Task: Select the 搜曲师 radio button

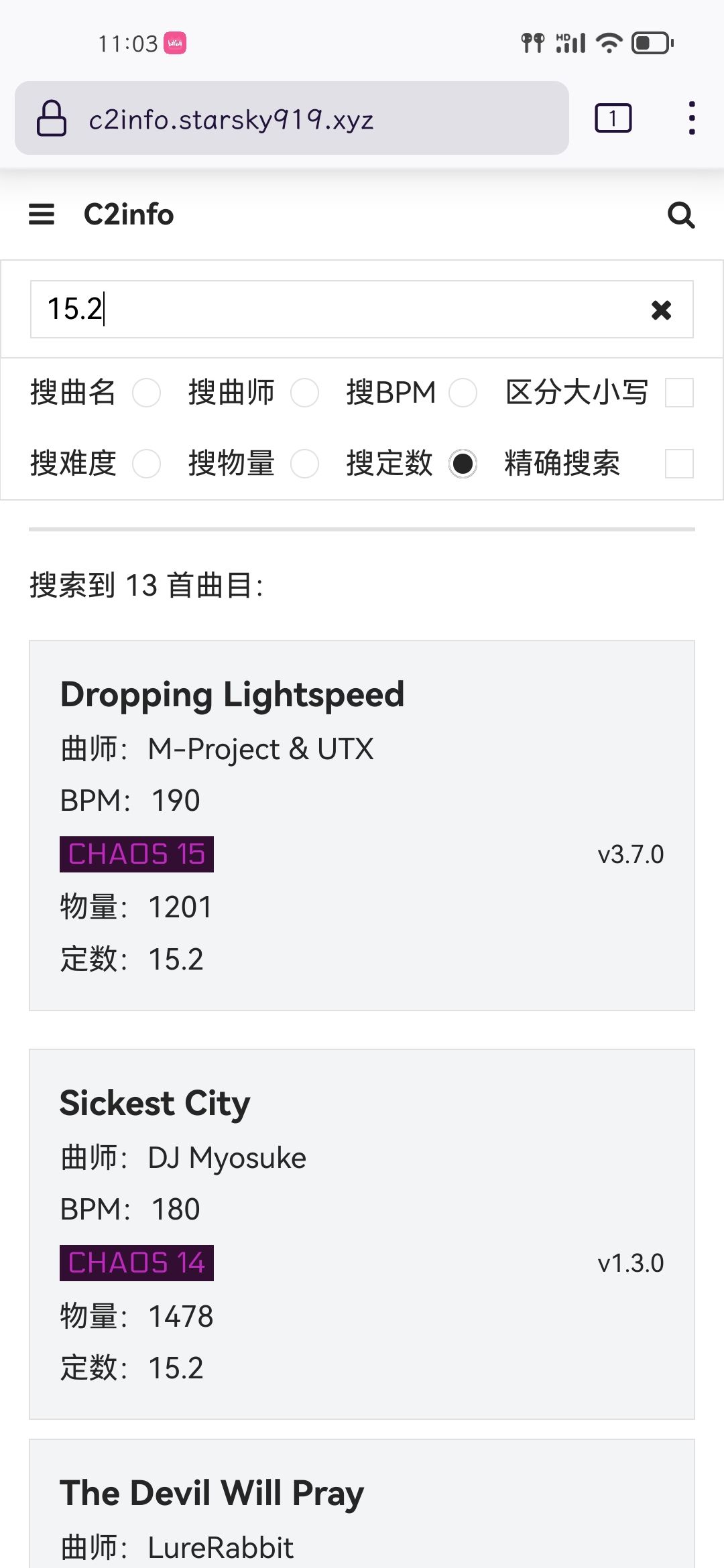Action: pyautogui.click(x=304, y=393)
